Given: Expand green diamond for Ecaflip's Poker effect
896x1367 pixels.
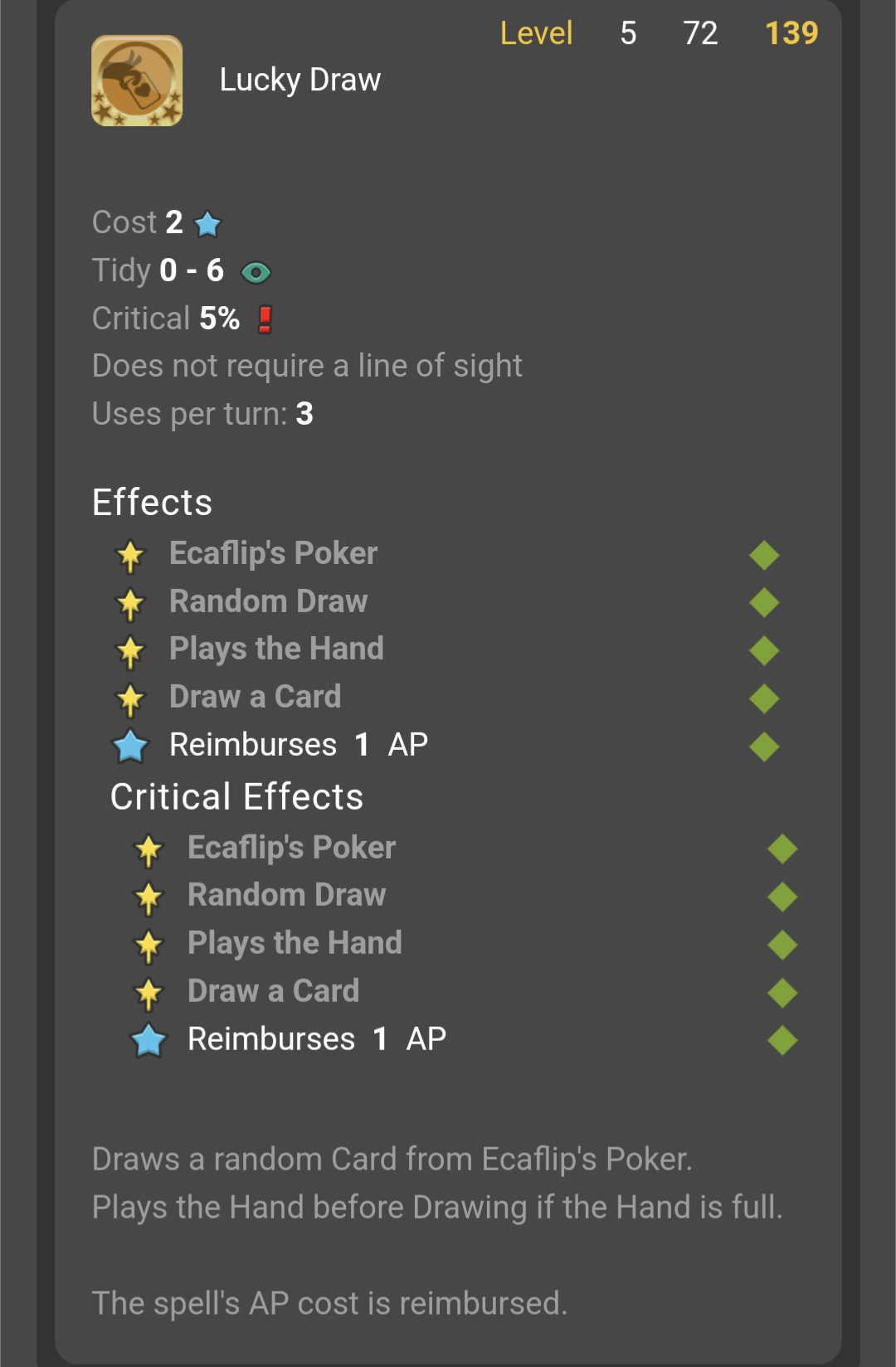Looking at the screenshot, I should point(764,555).
